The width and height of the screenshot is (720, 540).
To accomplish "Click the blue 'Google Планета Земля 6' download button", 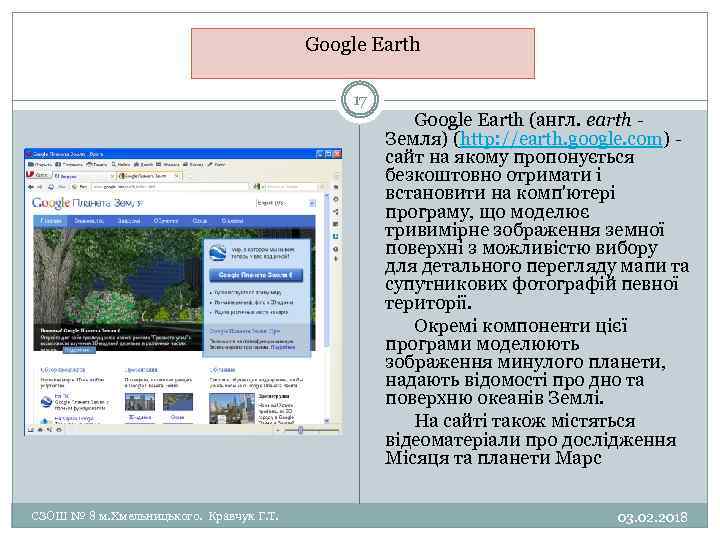I will click(x=256, y=275).
